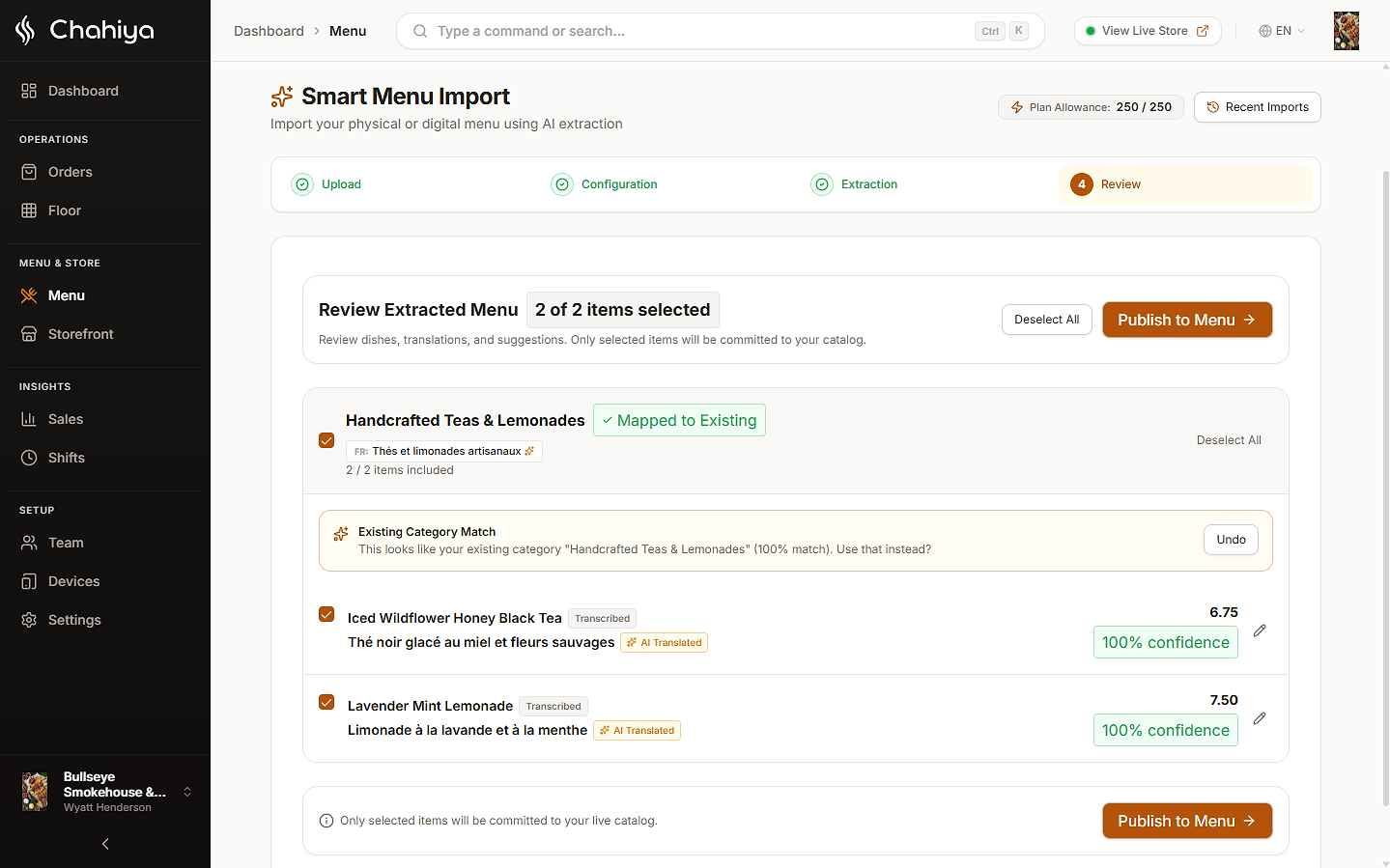Click the sparkle icon beside the French category translation
Screen dimensions: 1390x868
point(529,451)
